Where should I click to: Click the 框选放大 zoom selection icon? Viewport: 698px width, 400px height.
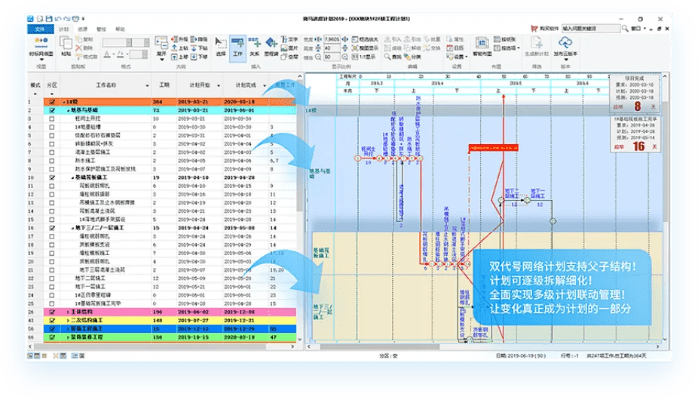(x=355, y=40)
